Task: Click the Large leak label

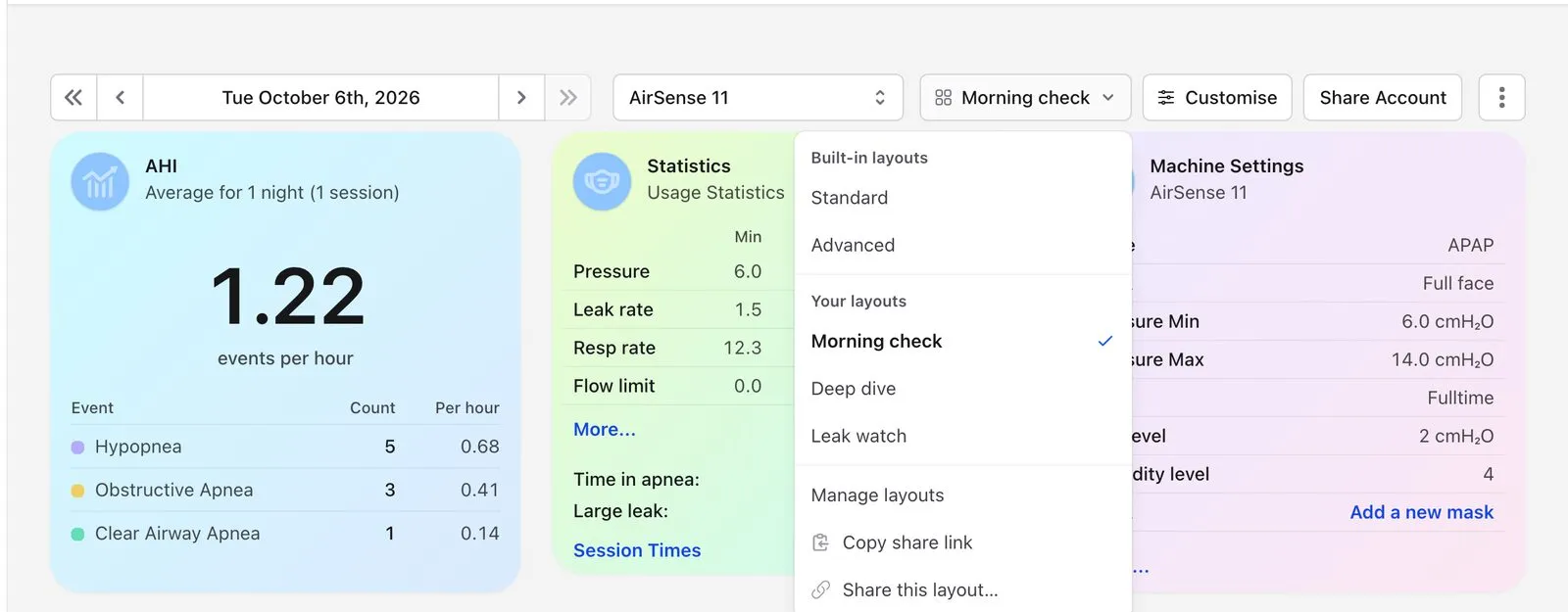Action: coord(620,511)
